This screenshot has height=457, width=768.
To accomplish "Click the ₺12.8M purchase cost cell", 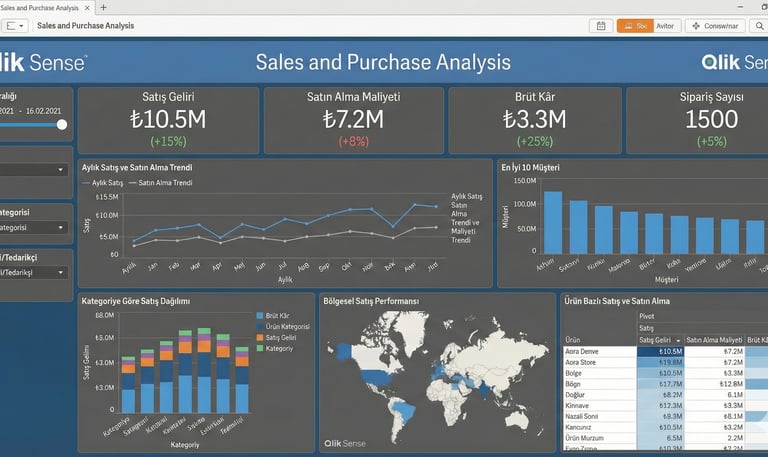I will click(715, 384).
